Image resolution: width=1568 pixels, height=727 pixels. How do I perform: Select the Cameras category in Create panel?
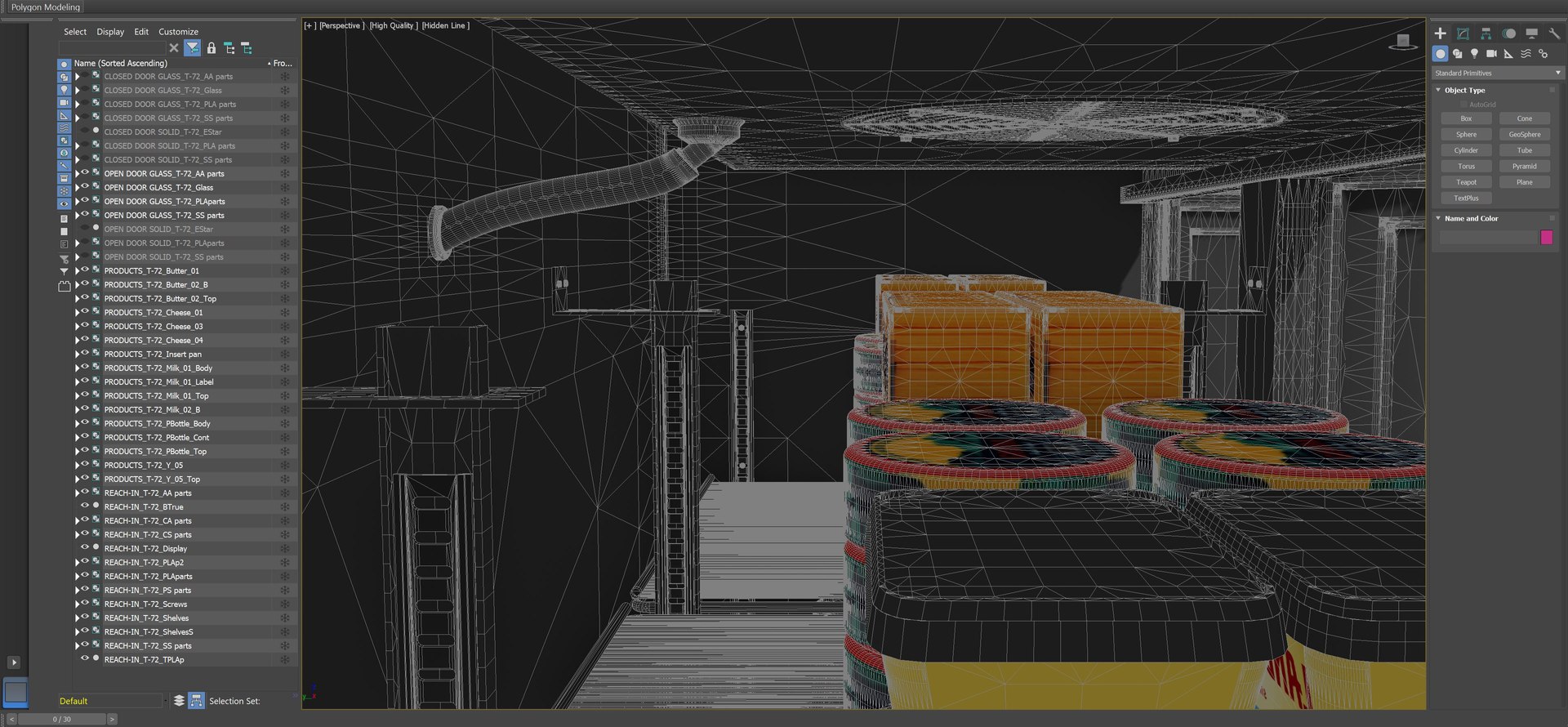(x=1491, y=54)
